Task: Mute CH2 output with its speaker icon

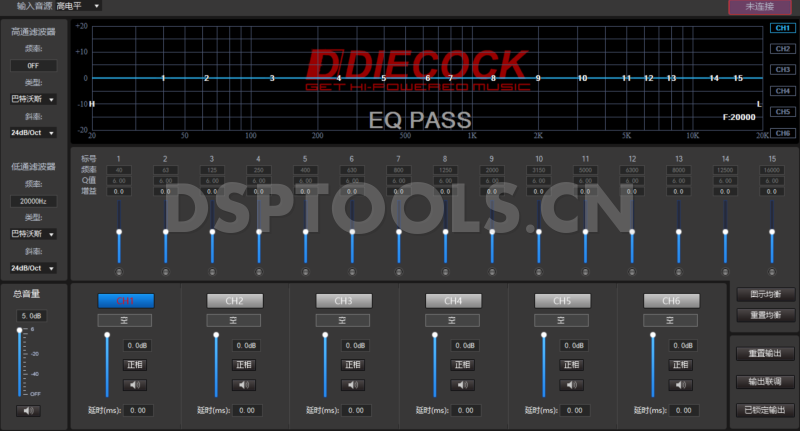Action: tap(246, 385)
